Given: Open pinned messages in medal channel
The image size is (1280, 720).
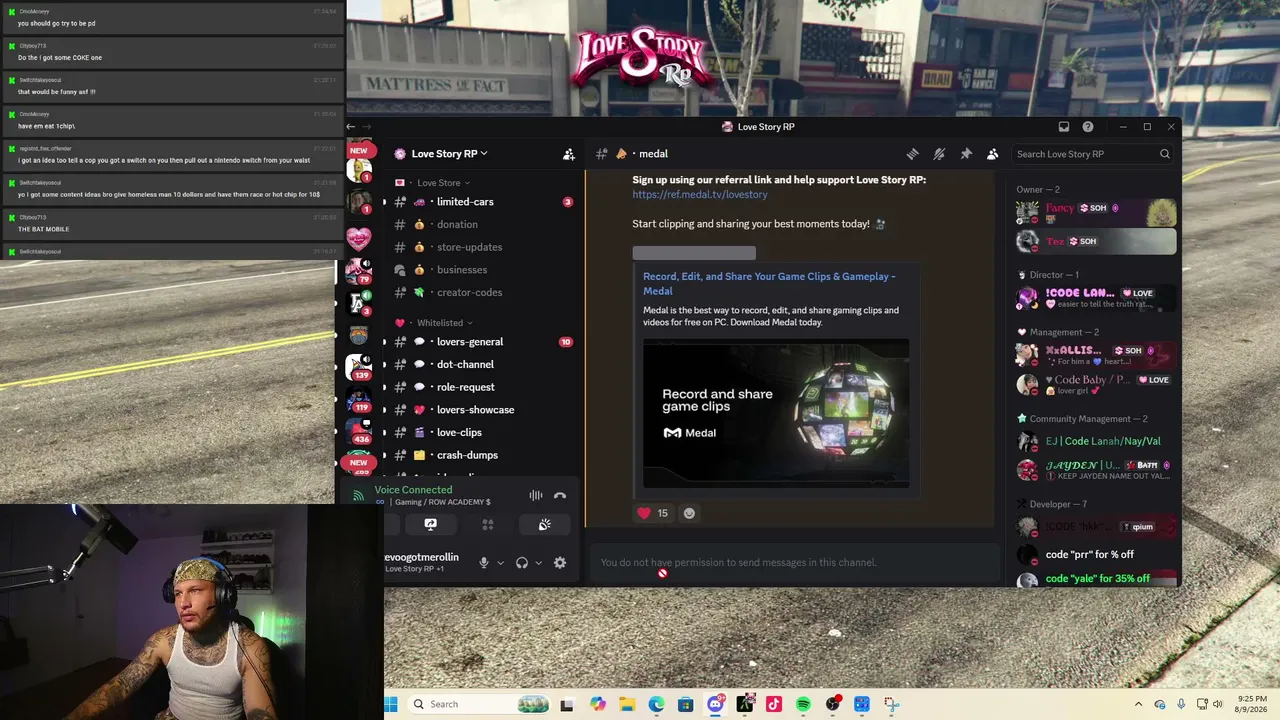Looking at the screenshot, I should click(x=966, y=154).
